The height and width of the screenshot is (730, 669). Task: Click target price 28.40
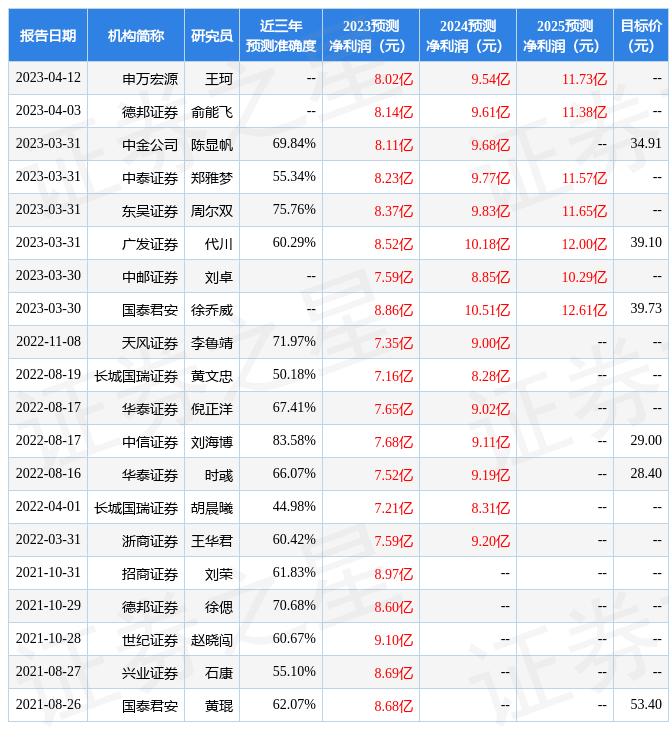(646, 474)
